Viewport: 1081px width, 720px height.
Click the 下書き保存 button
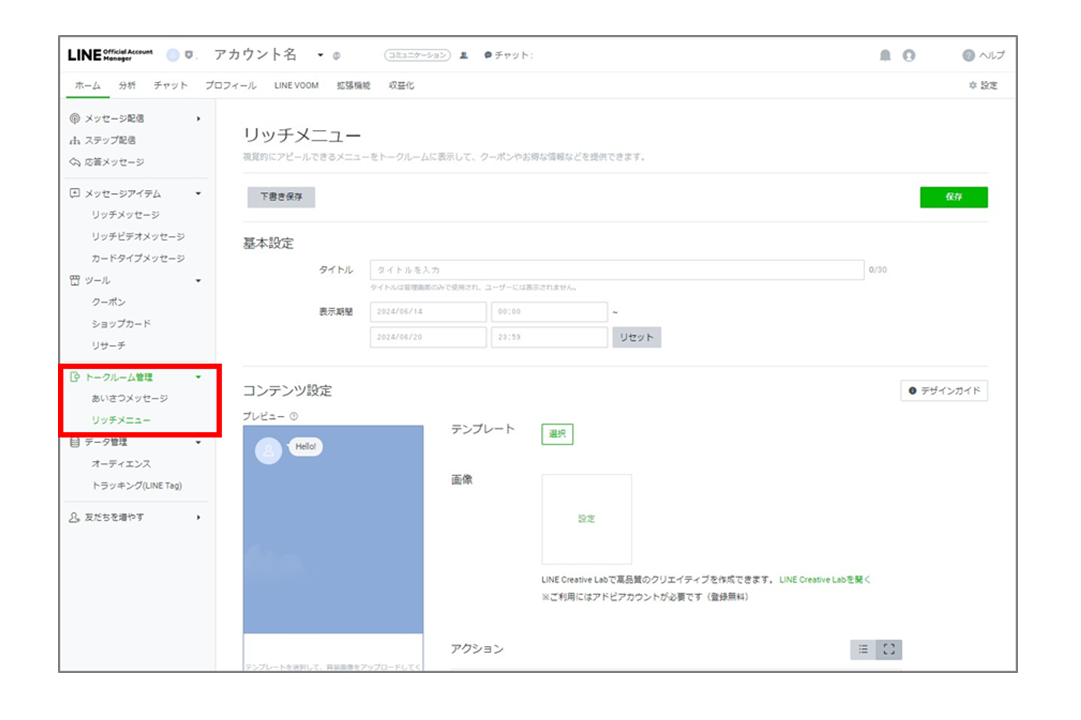coord(281,197)
